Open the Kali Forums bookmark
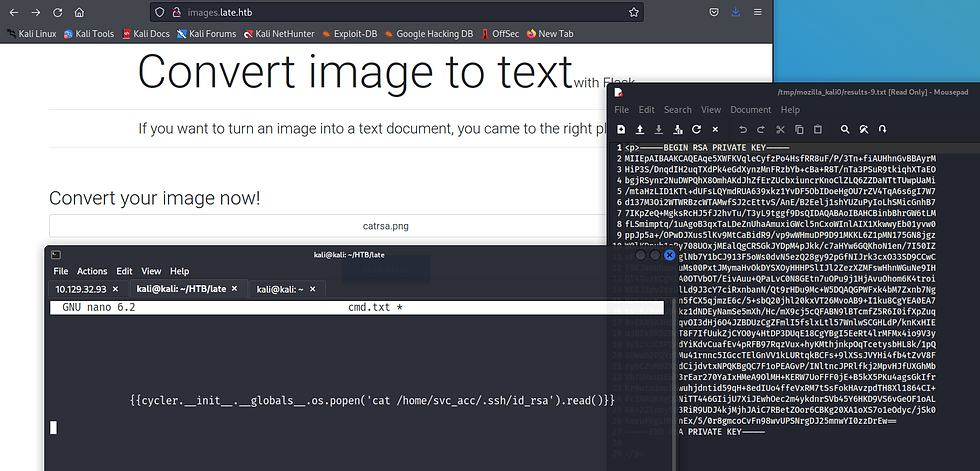This screenshot has width=980, height=471. (206, 34)
